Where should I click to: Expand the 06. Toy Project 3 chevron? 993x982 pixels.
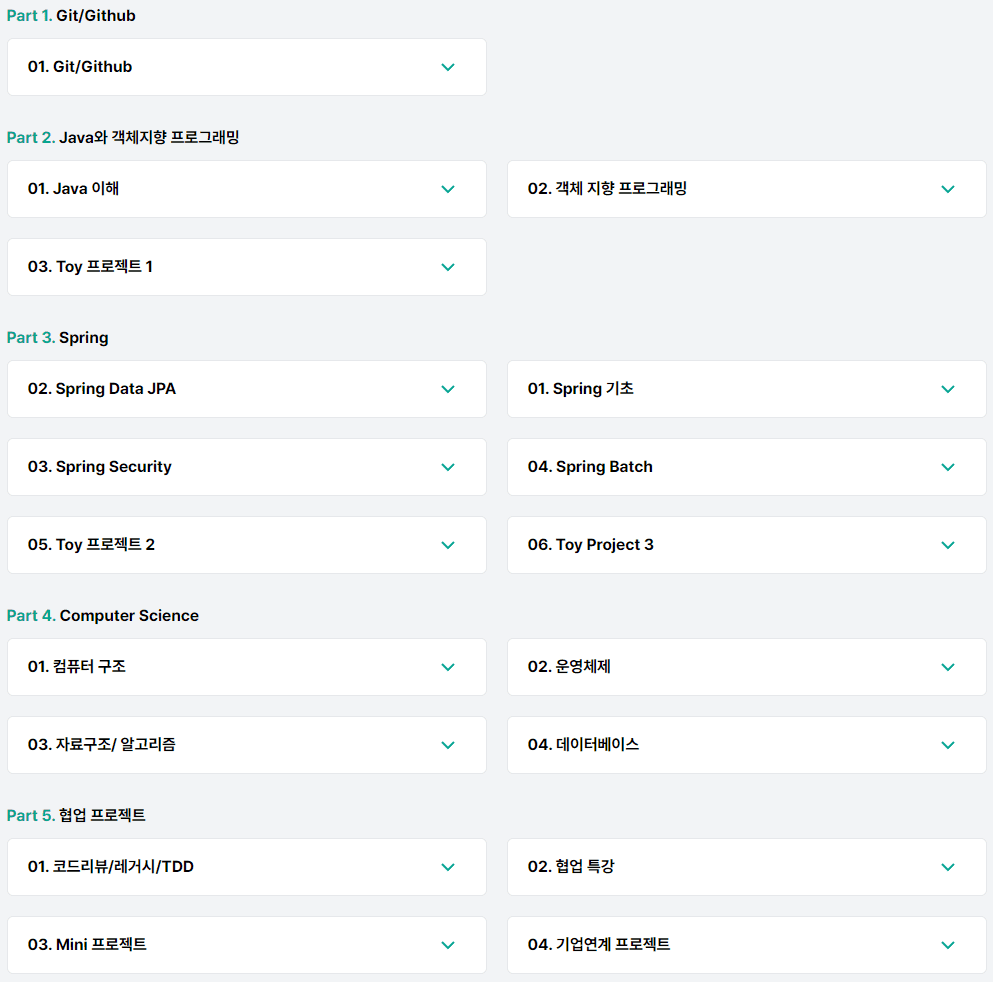pos(947,545)
